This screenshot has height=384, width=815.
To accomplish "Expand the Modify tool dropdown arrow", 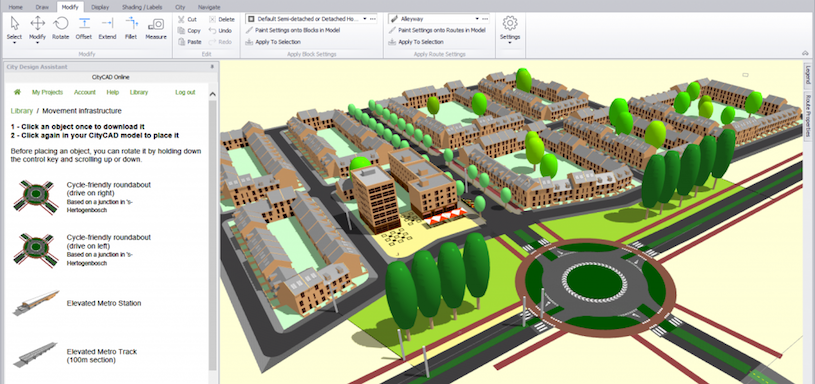I will coord(37,43).
